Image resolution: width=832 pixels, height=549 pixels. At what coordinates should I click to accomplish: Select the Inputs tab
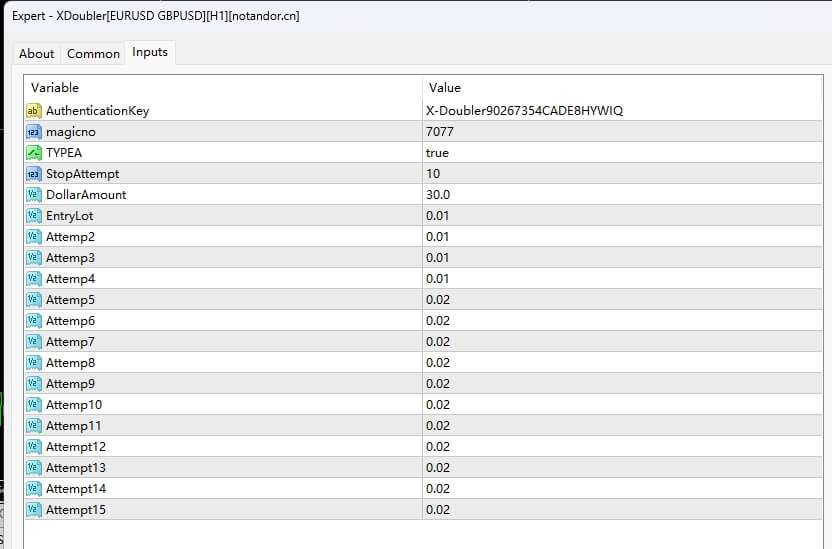coord(150,52)
